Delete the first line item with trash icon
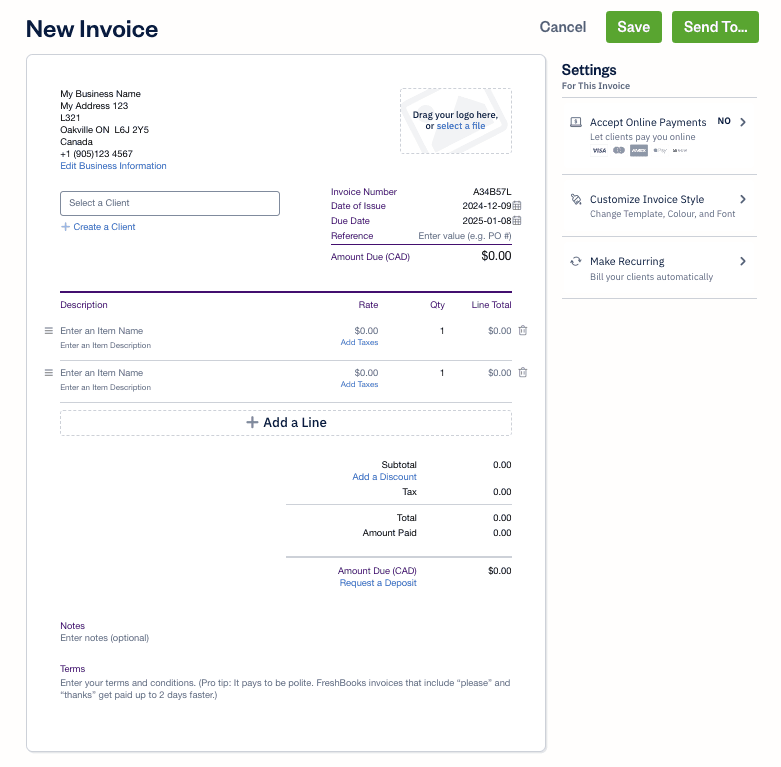Viewport: 781px width, 767px height. pyautogui.click(x=522, y=331)
